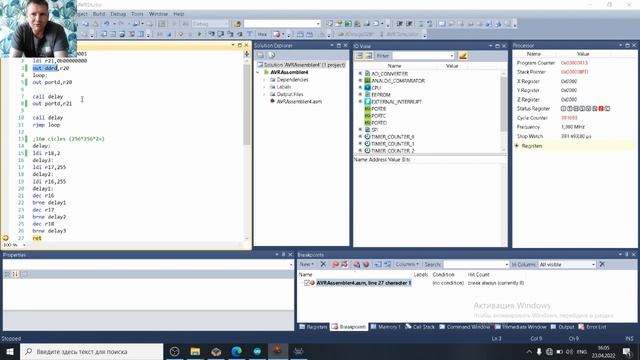640x360 pixels.
Task: Select TIMER_COUNTER_1 in IO View
Action: click(392, 144)
